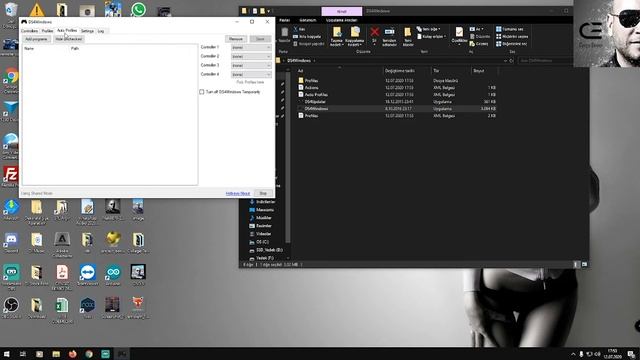Screen dimensions: 640x360
Task: Click Stop button in DS4Windows
Action: [x=263, y=193]
